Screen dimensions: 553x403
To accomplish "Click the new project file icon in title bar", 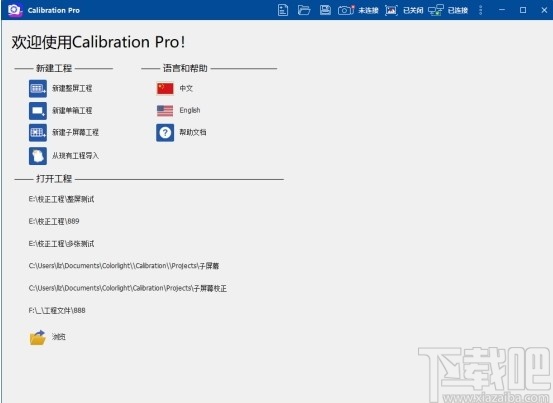I will tap(283, 10).
